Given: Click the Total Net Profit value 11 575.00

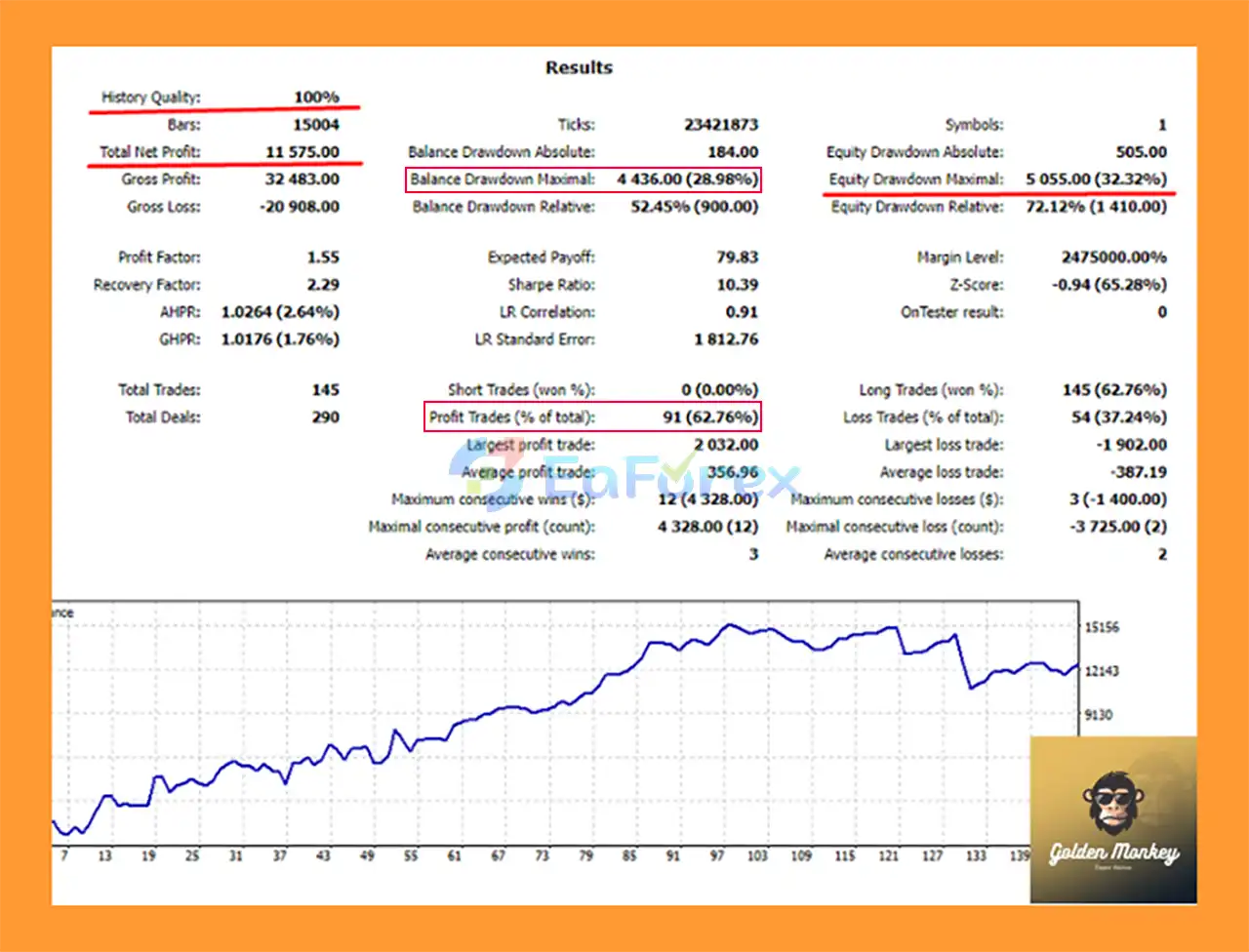Looking at the screenshot, I should 302,152.
